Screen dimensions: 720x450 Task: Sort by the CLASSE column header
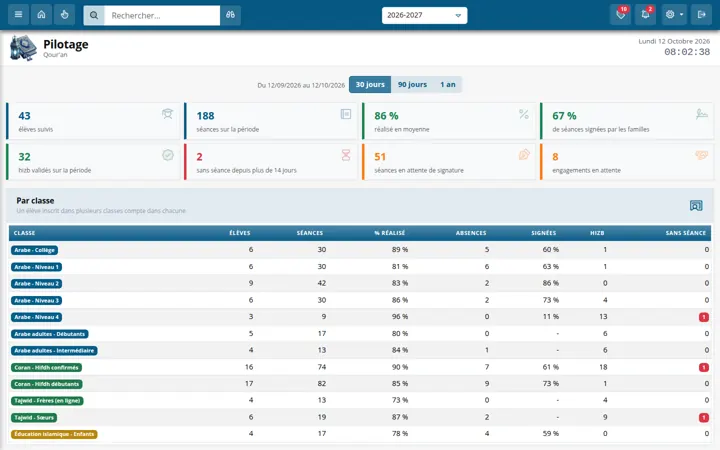[x=24, y=233]
